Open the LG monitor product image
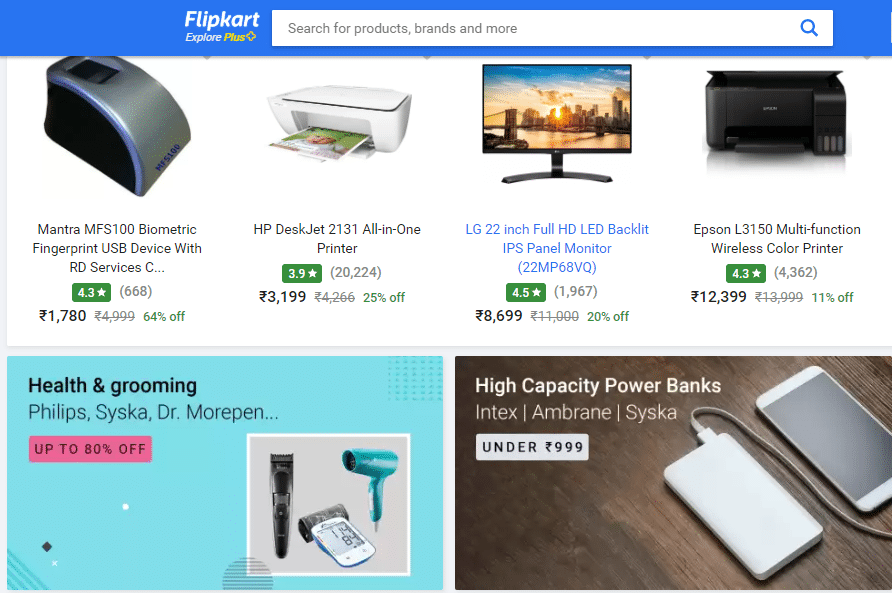The image size is (892, 593). click(557, 123)
